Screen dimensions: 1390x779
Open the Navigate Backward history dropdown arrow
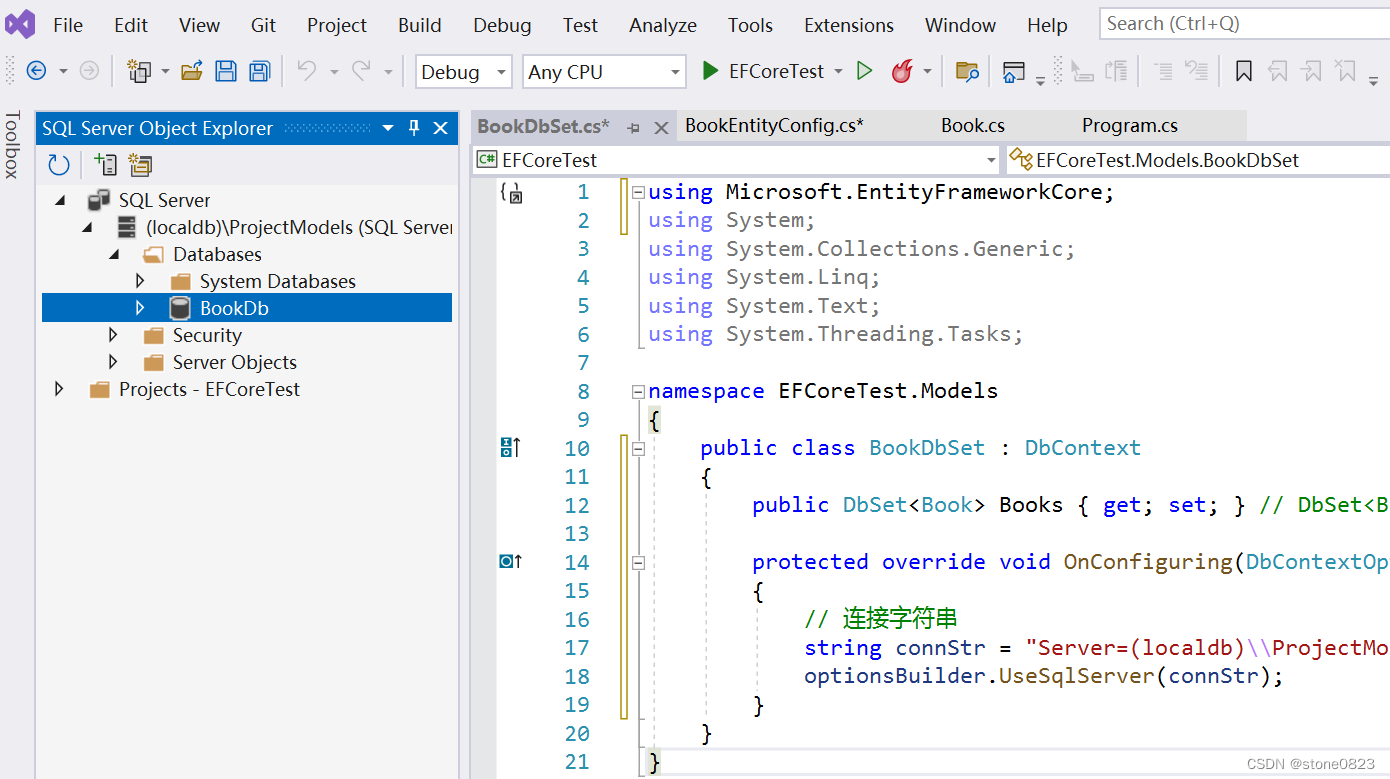pyautogui.click(x=63, y=71)
